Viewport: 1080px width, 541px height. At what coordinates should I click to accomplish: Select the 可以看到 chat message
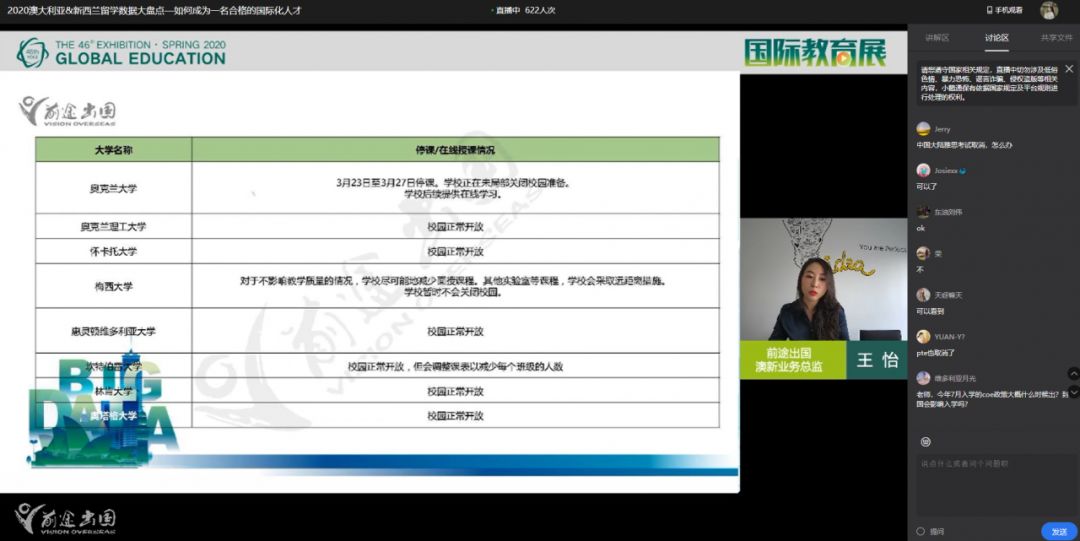click(930, 312)
